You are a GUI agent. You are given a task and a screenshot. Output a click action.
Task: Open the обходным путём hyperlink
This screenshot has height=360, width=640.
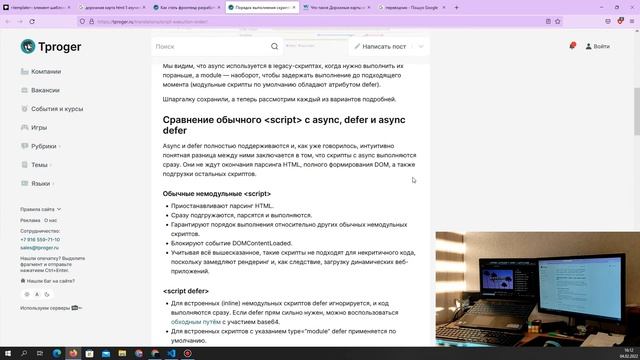(x=196, y=322)
